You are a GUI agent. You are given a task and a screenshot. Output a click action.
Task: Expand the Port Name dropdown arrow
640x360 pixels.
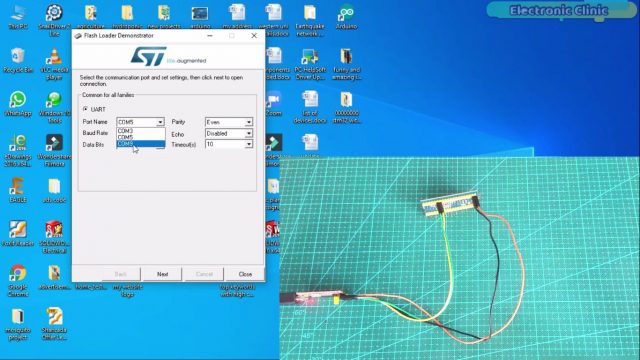coord(160,122)
